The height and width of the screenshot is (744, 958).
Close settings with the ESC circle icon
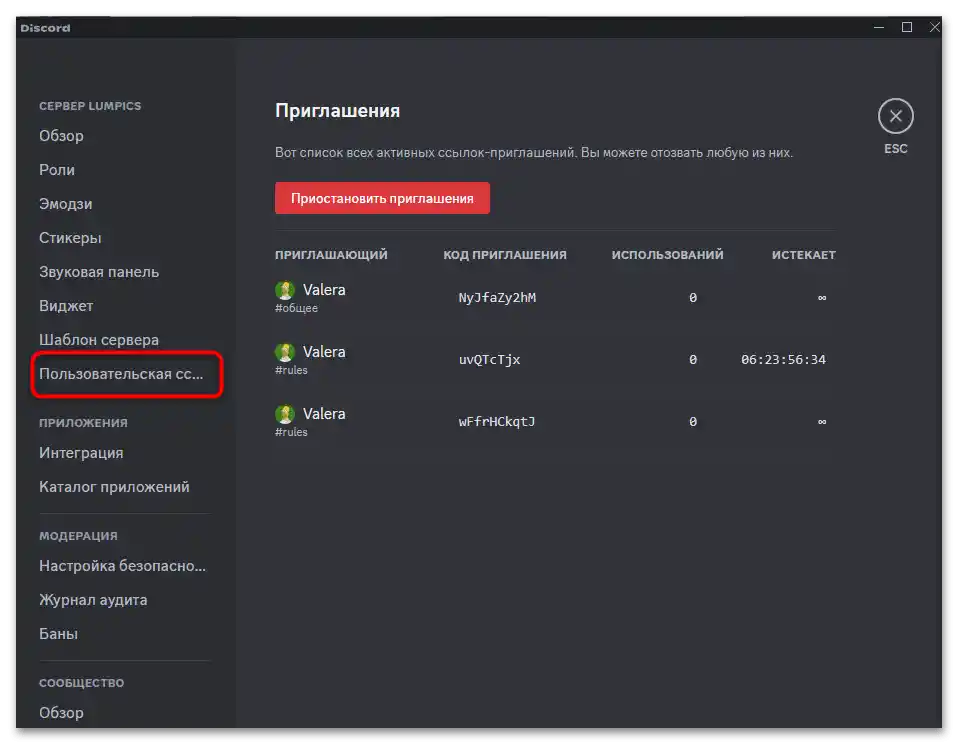(895, 117)
